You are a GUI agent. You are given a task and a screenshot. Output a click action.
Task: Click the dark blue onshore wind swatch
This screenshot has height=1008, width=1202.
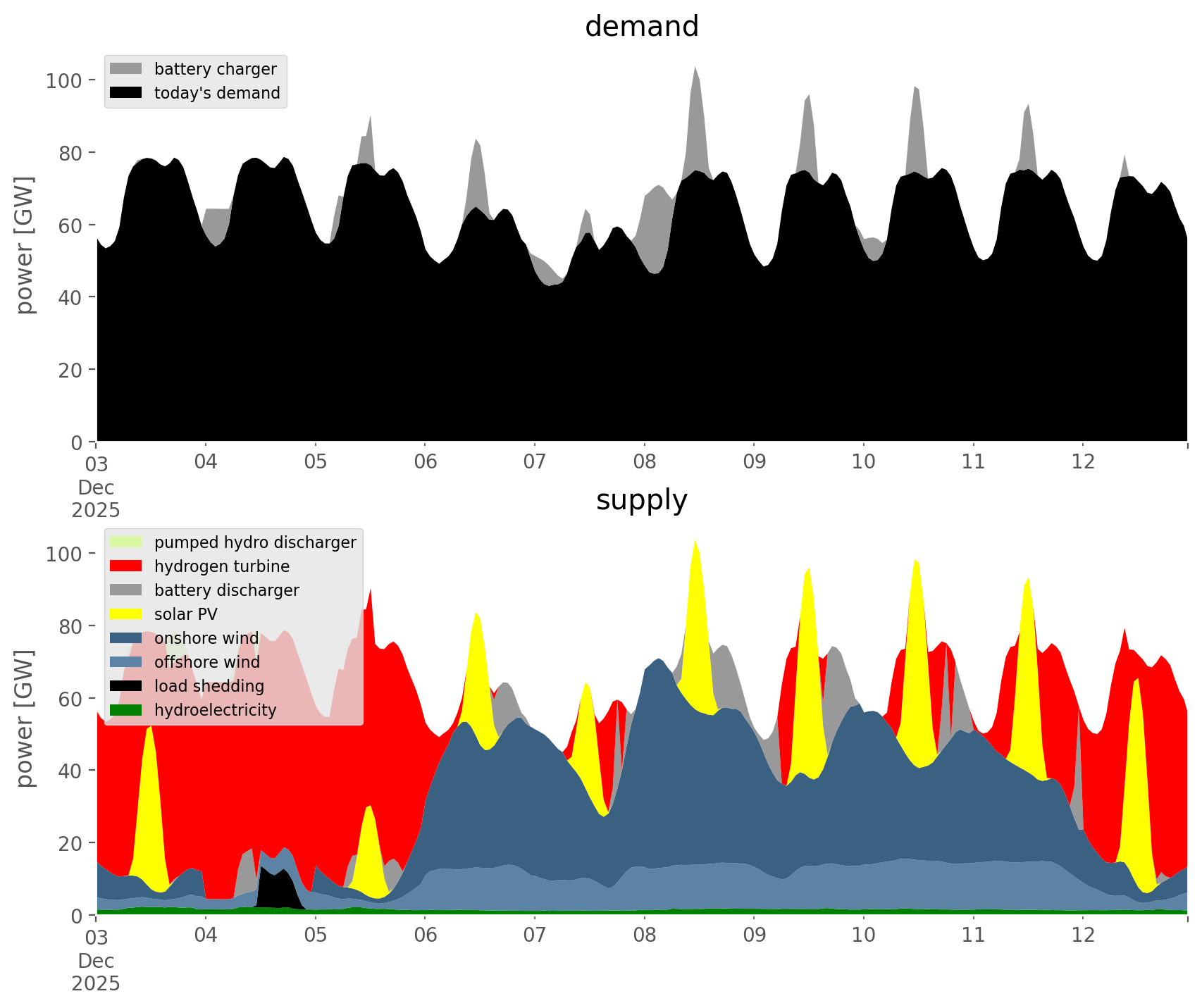tap(126, 638)
